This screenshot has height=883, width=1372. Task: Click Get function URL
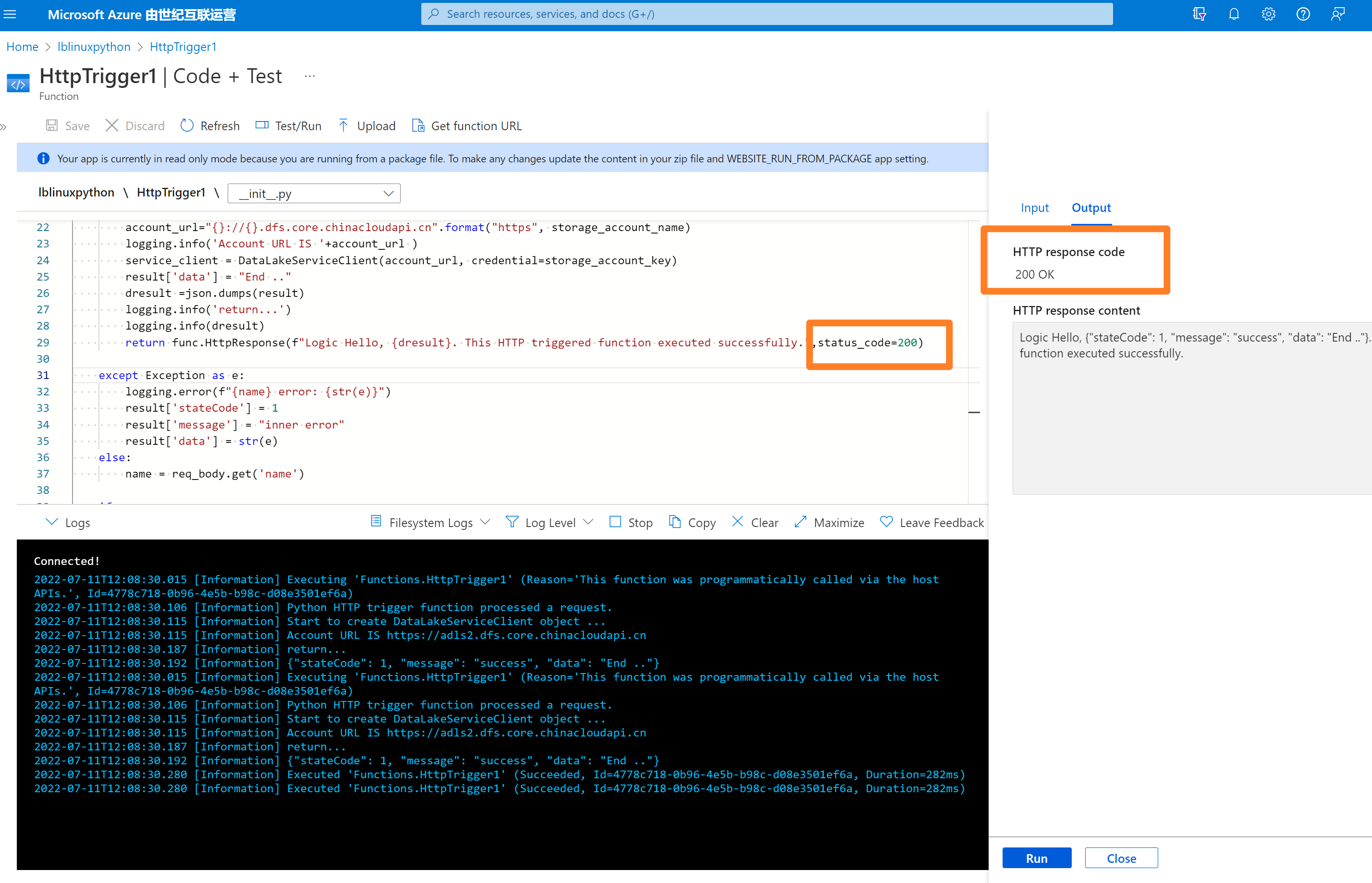pos(466,125)
